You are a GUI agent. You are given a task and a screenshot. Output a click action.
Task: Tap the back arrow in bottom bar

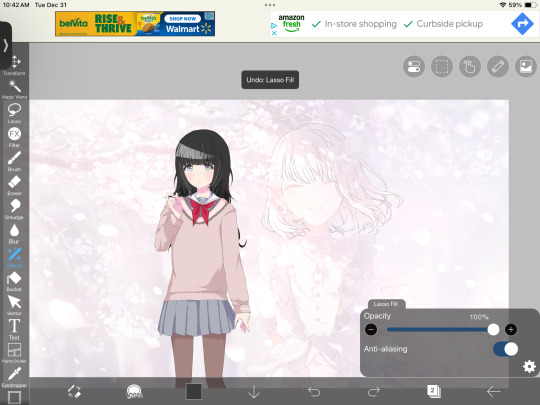coord(494,392)
